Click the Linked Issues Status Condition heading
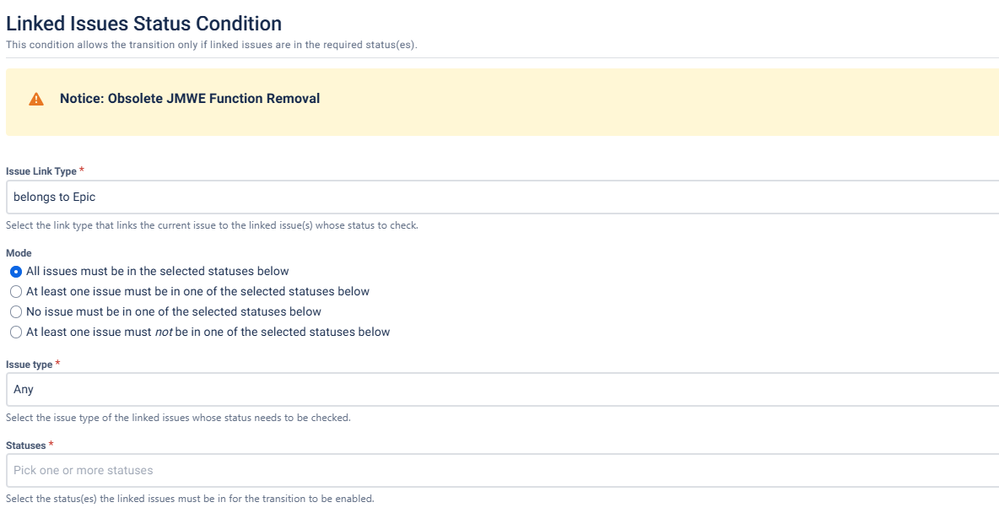999x519 pixels. [x=144, y=23]
